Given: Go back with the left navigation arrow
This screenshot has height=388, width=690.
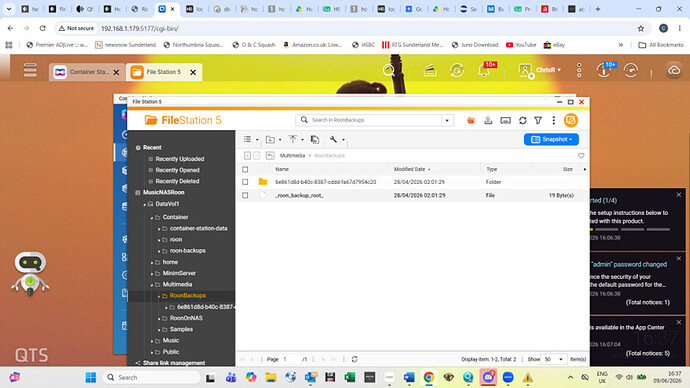Looking at the screenshot, I should coord(247,156).
